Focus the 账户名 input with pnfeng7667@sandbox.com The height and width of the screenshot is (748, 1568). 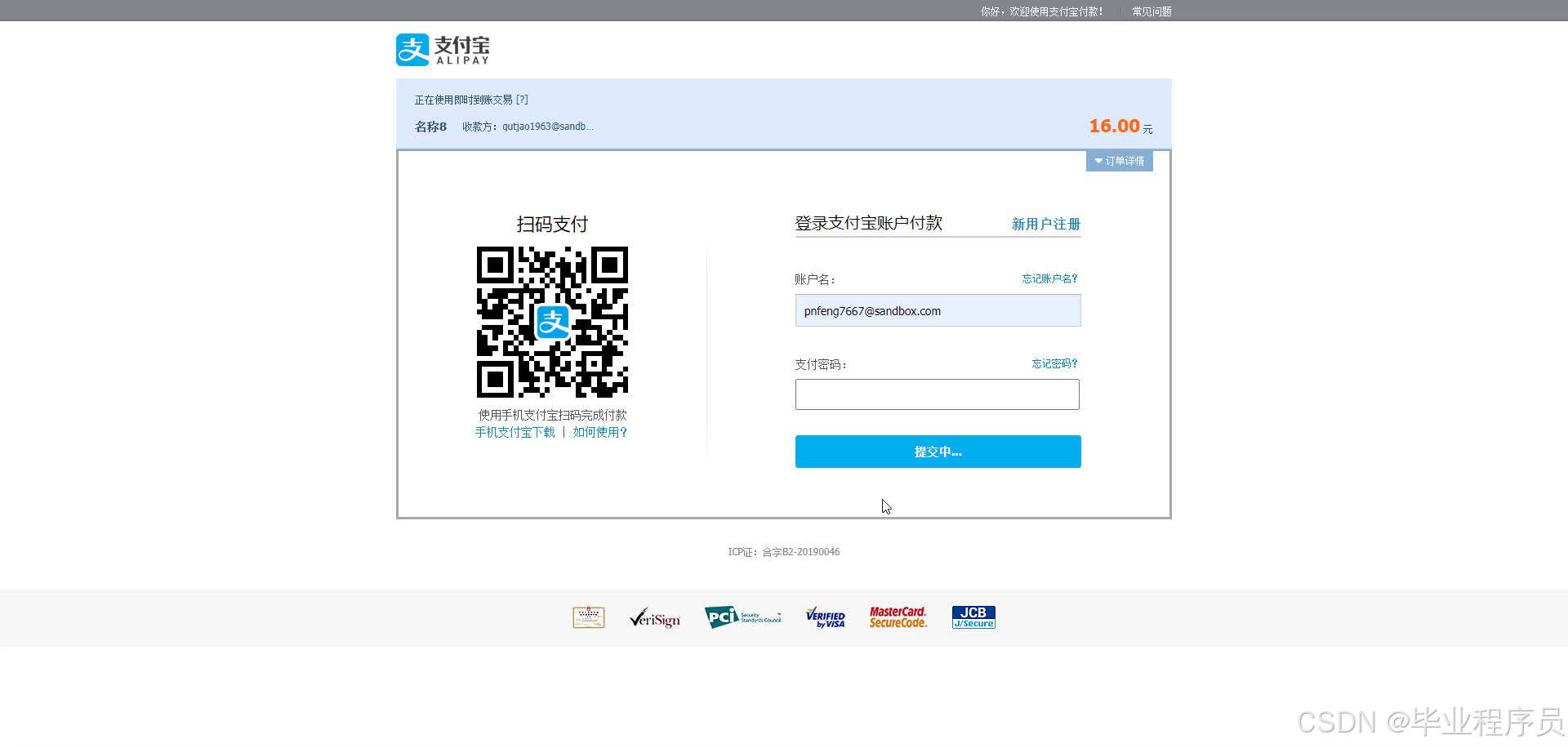[938, 310]
